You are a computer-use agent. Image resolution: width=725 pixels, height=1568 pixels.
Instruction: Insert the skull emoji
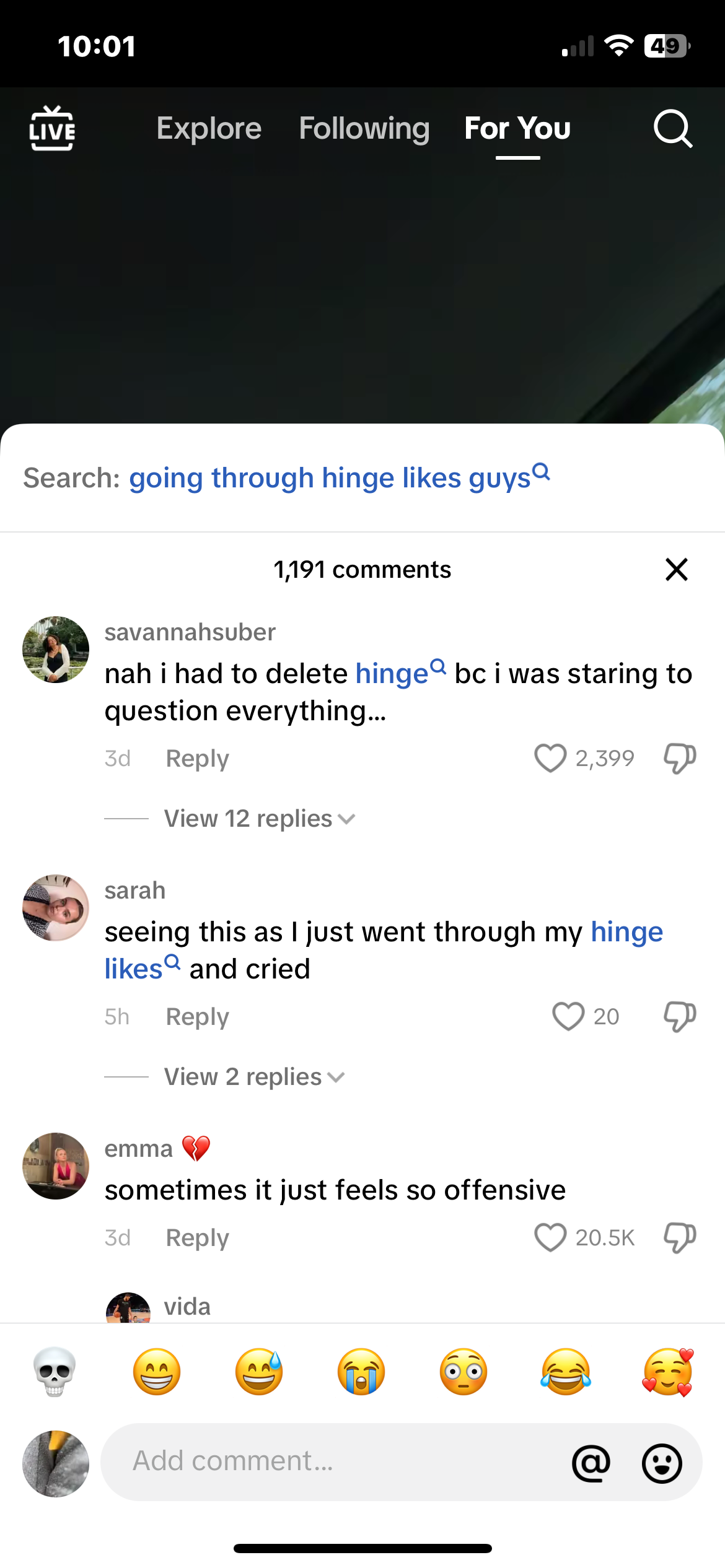pos(55,1371)
